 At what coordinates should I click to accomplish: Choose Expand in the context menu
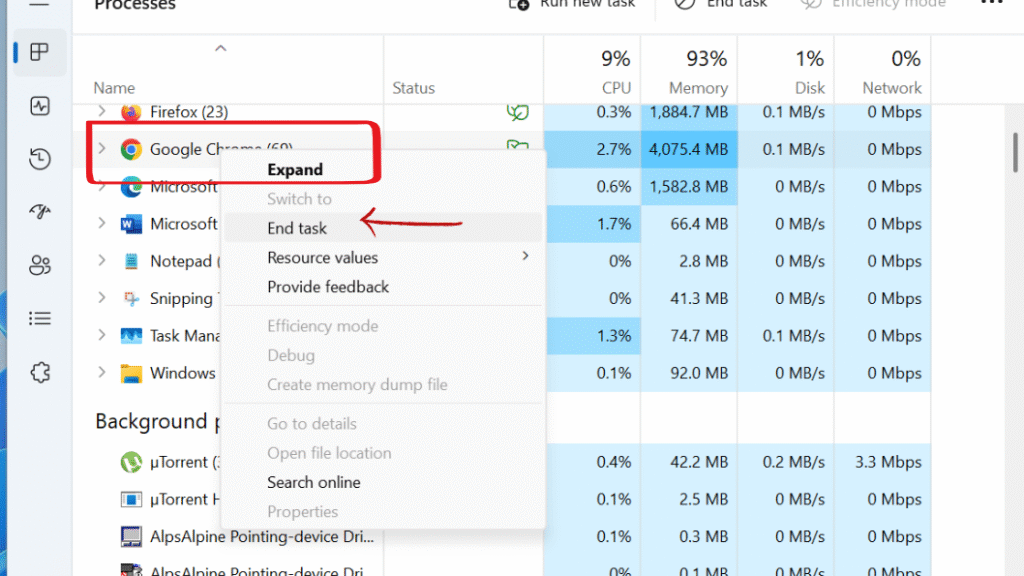[x=383, y=170]
